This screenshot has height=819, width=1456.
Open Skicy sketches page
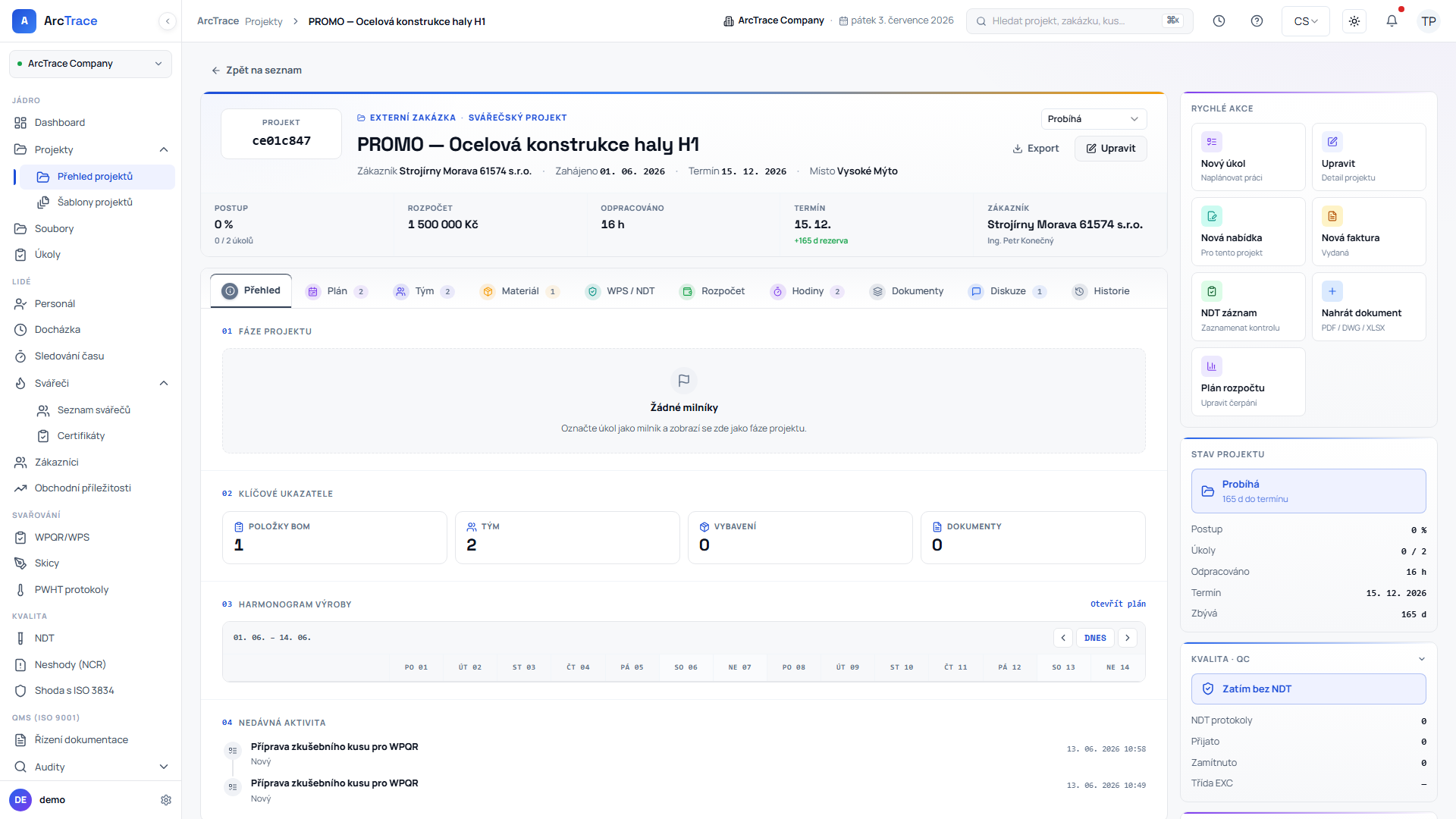click(91, 563)
